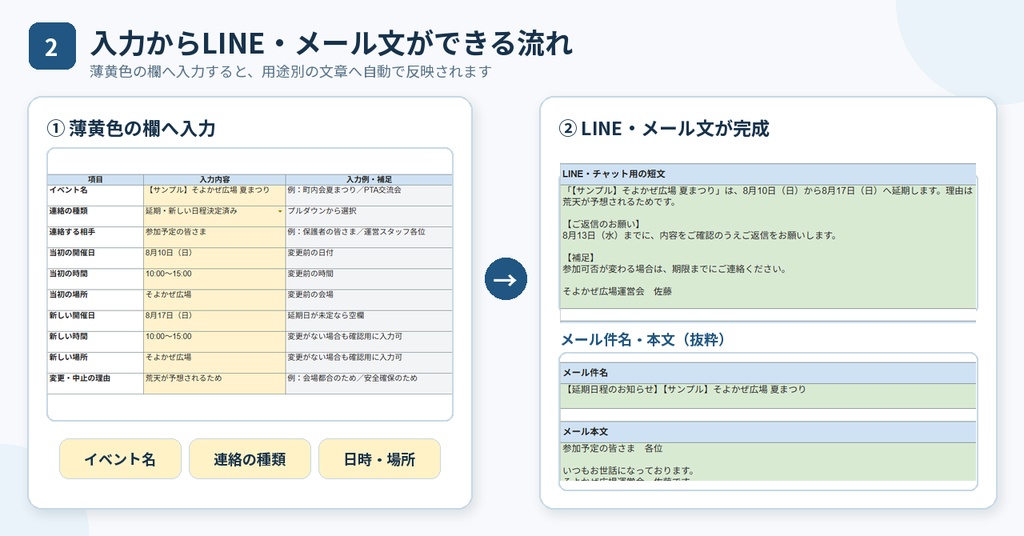Select the そよかぜ広場 cell in 新しい場所 row

(x=214, y=362)
